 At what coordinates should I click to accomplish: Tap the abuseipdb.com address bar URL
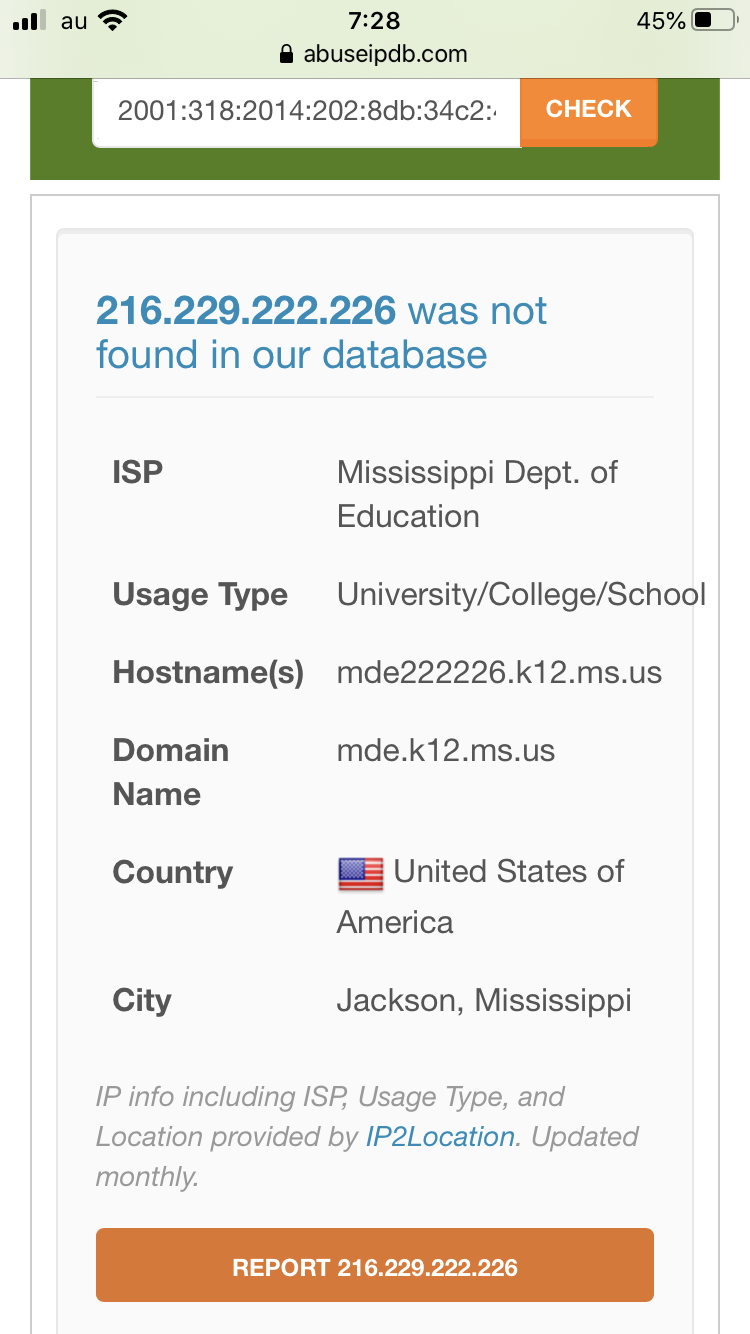coord(385,54)
